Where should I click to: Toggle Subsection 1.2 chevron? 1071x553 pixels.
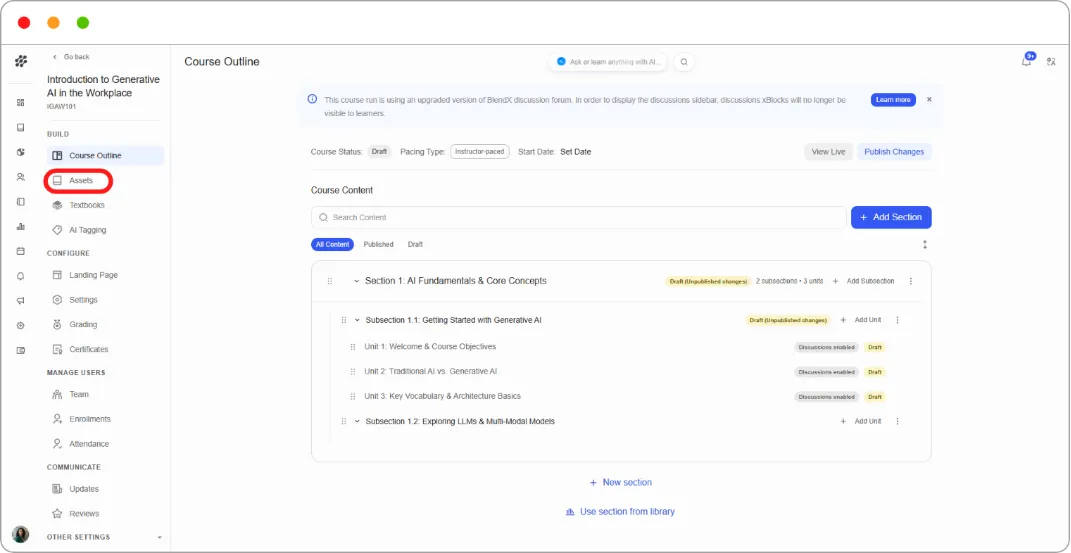[x=357, y=421]
